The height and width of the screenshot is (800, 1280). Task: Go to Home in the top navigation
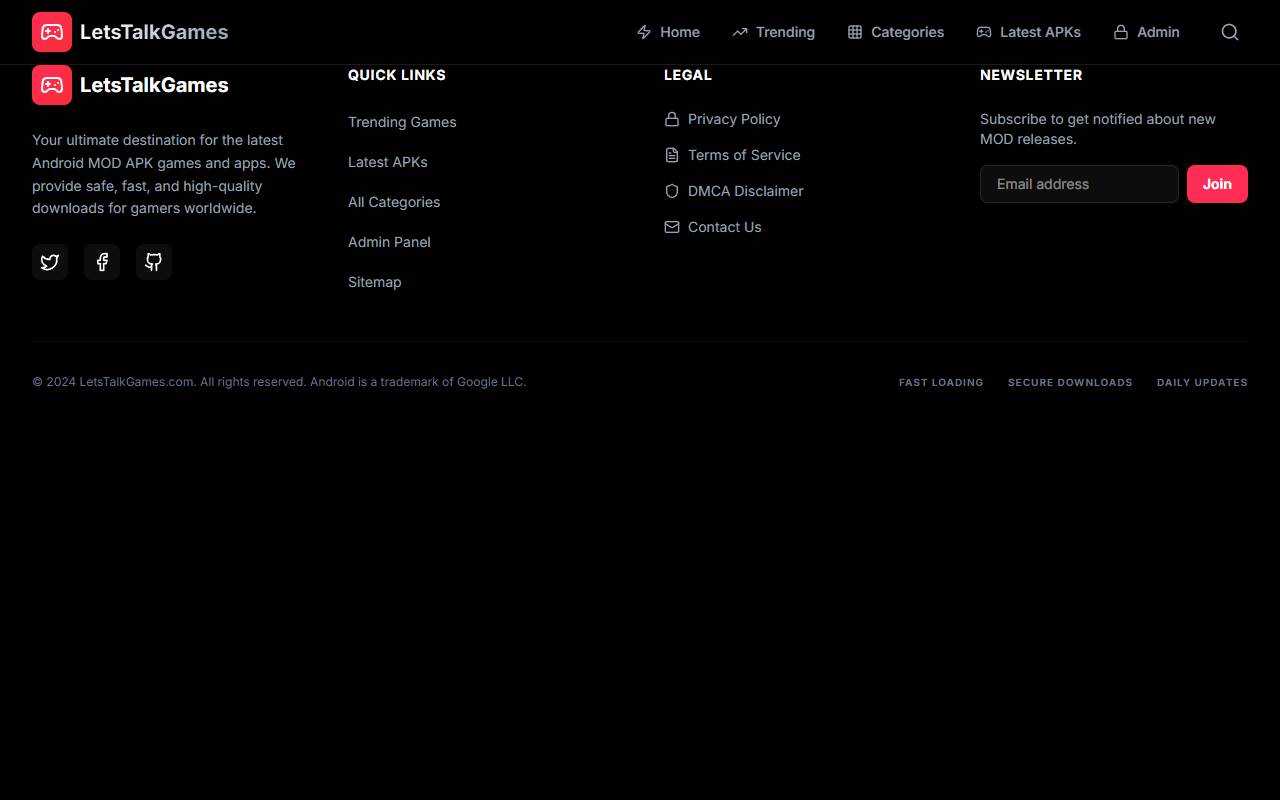(668, 32)
